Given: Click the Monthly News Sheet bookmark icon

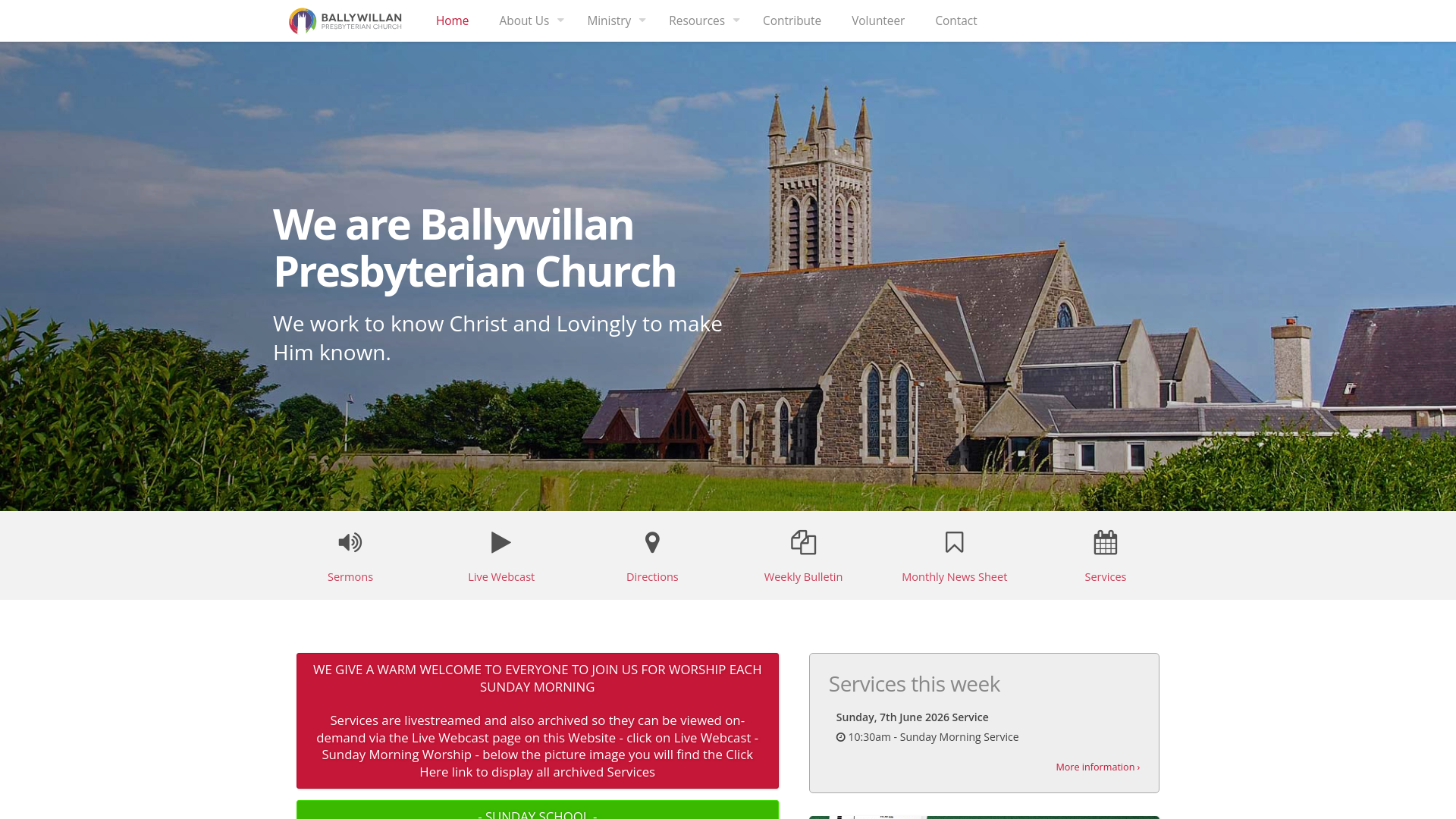Looking at the screenshot, I should click(x=954, y=542).
